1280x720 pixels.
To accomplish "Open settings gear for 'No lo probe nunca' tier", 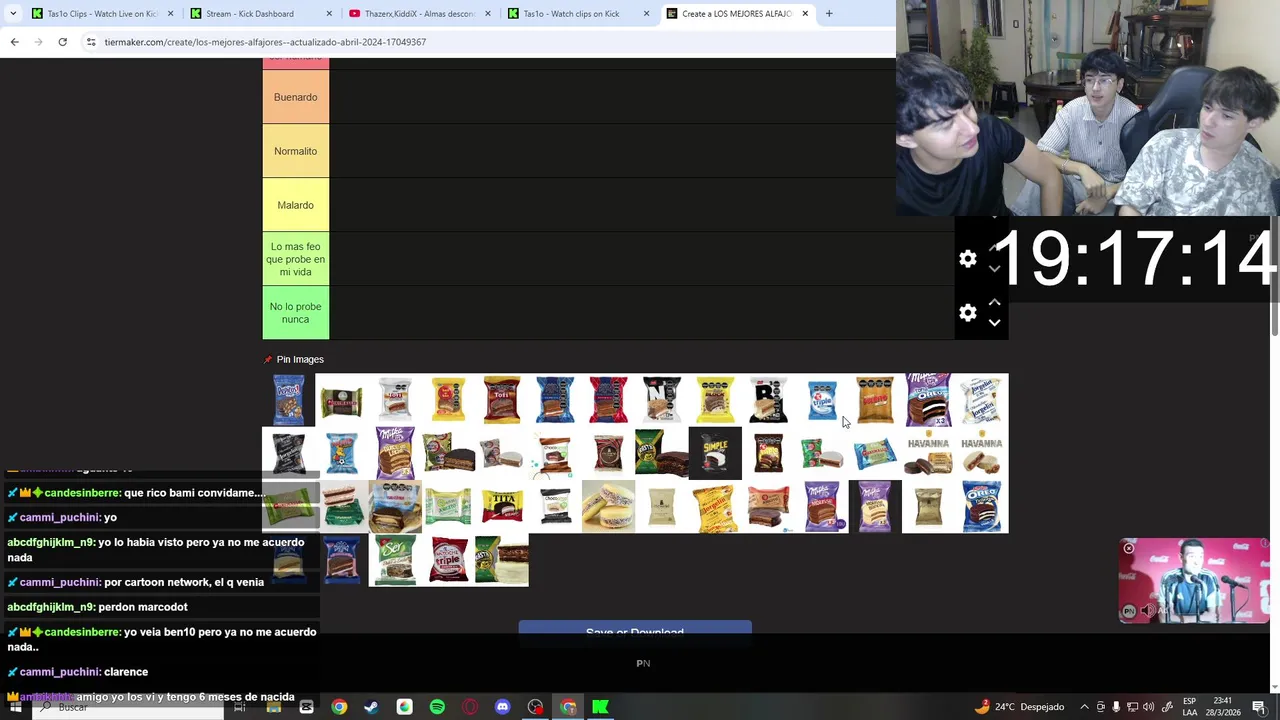I will point(967,313).
